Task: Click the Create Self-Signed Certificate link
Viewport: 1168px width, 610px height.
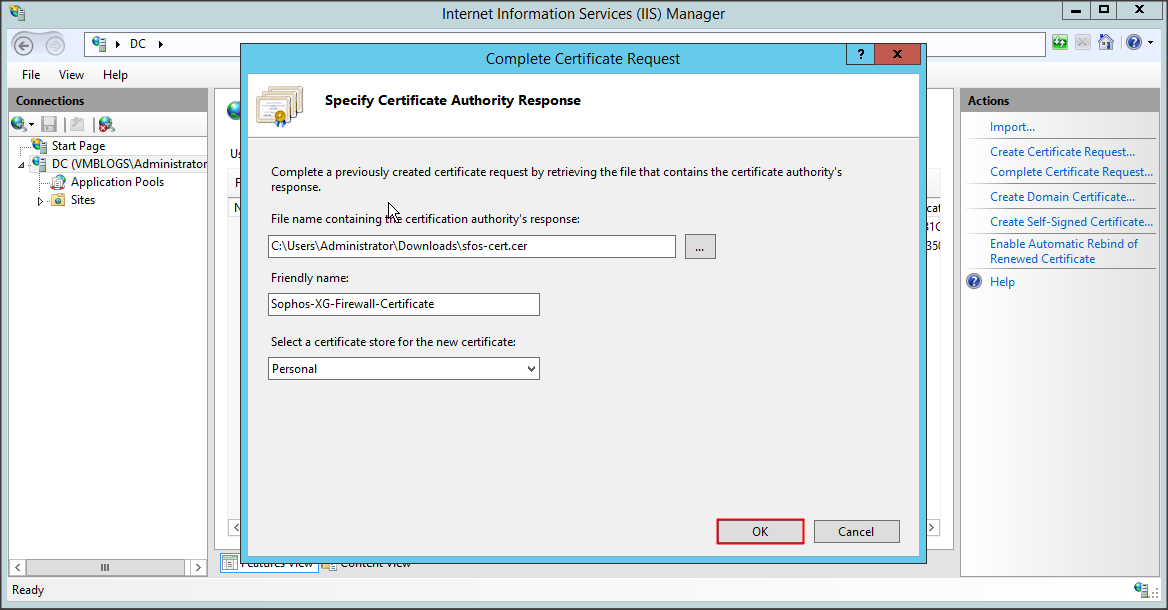Action: (1071, 222)
